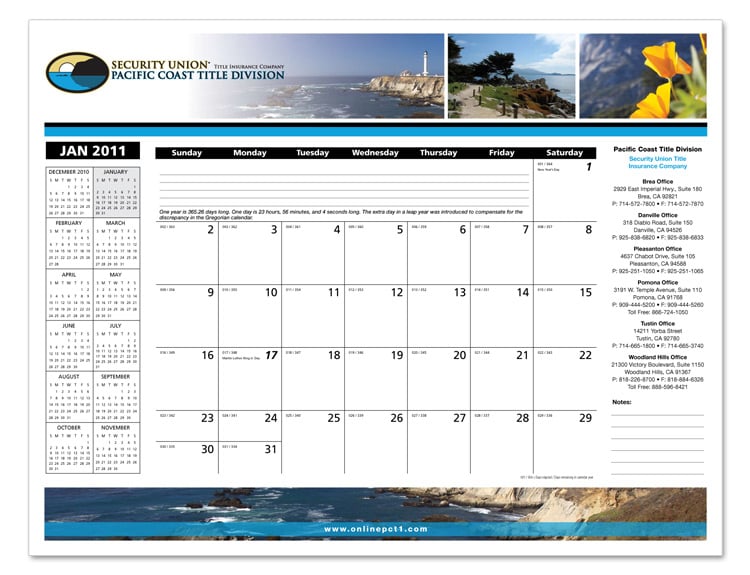Screen dimensions: 750x575
Task: Select large date 2 in main grid
Action: [210, 230]
